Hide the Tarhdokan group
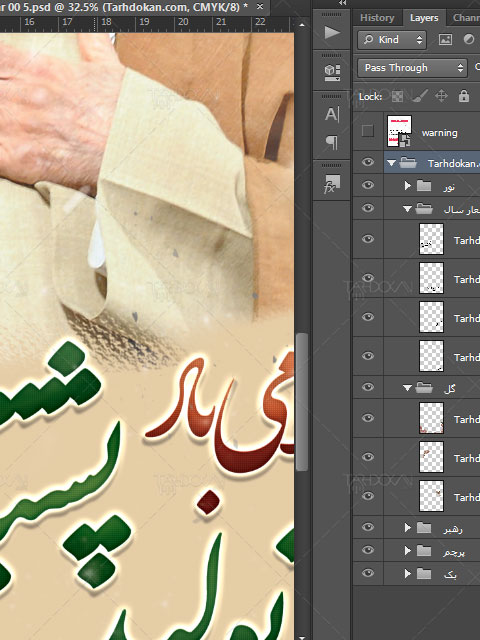The height and width of the screenshot is (640, 480). click(x=368, y=162)
